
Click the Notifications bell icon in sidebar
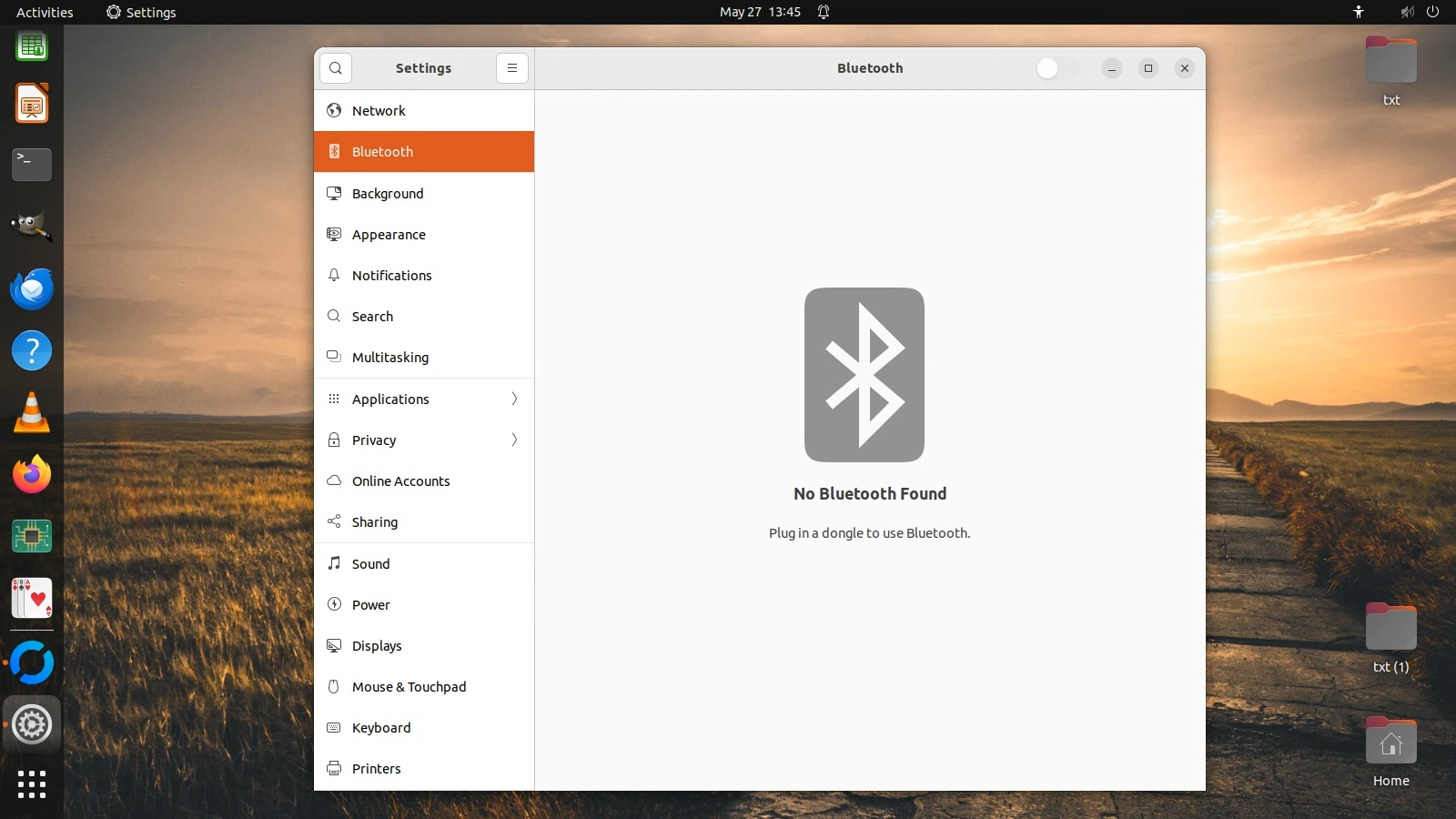point(334,276)
